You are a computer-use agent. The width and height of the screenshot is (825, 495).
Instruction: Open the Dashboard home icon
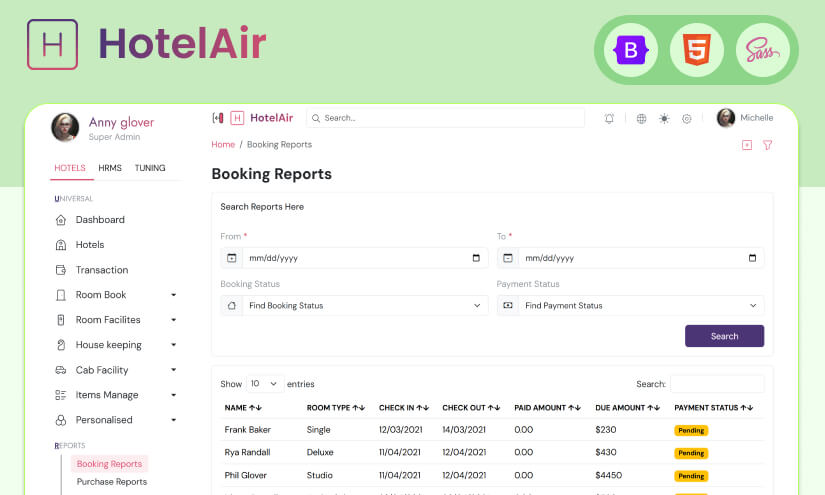61,220
